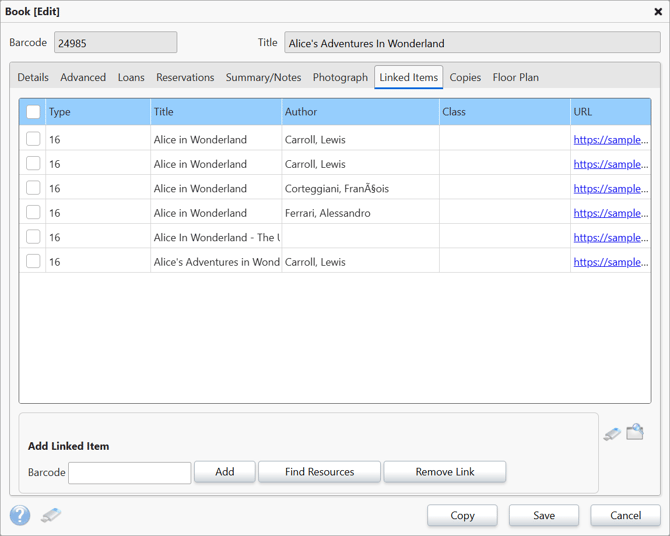
Task: Focus the Add Linked Item Barcode input
Action: [x=129, y=473]
